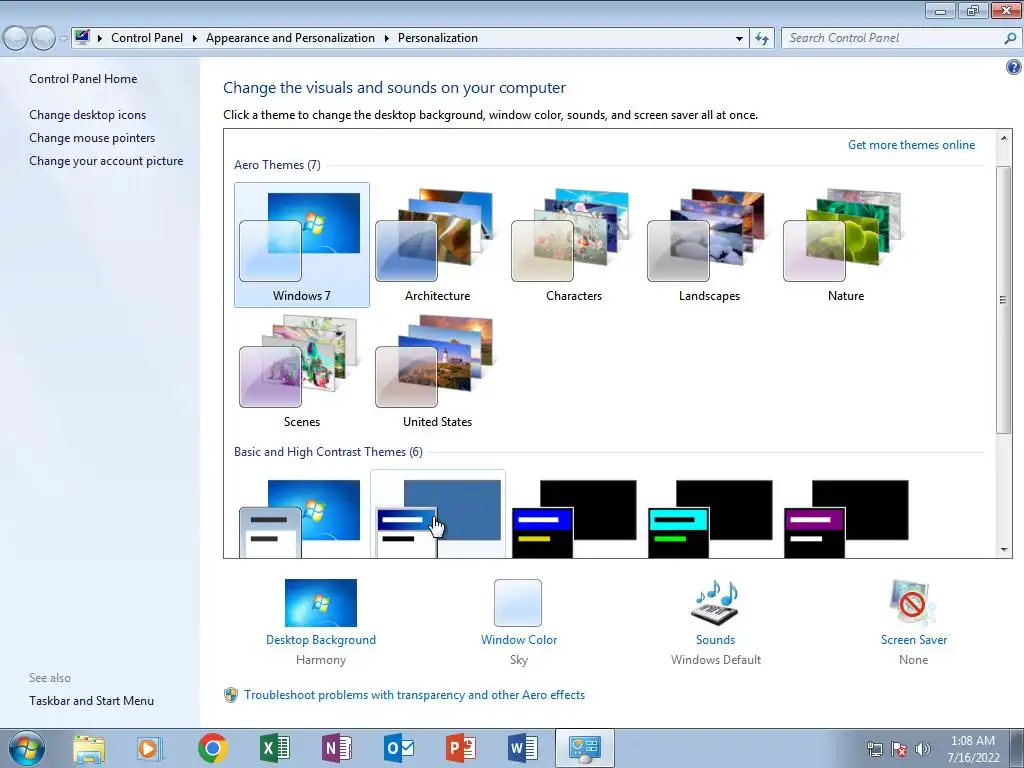The width and height of the screenshot is (1024, 768).
Task: Open the Window Color swatch
Action: [x=518, y=603]
